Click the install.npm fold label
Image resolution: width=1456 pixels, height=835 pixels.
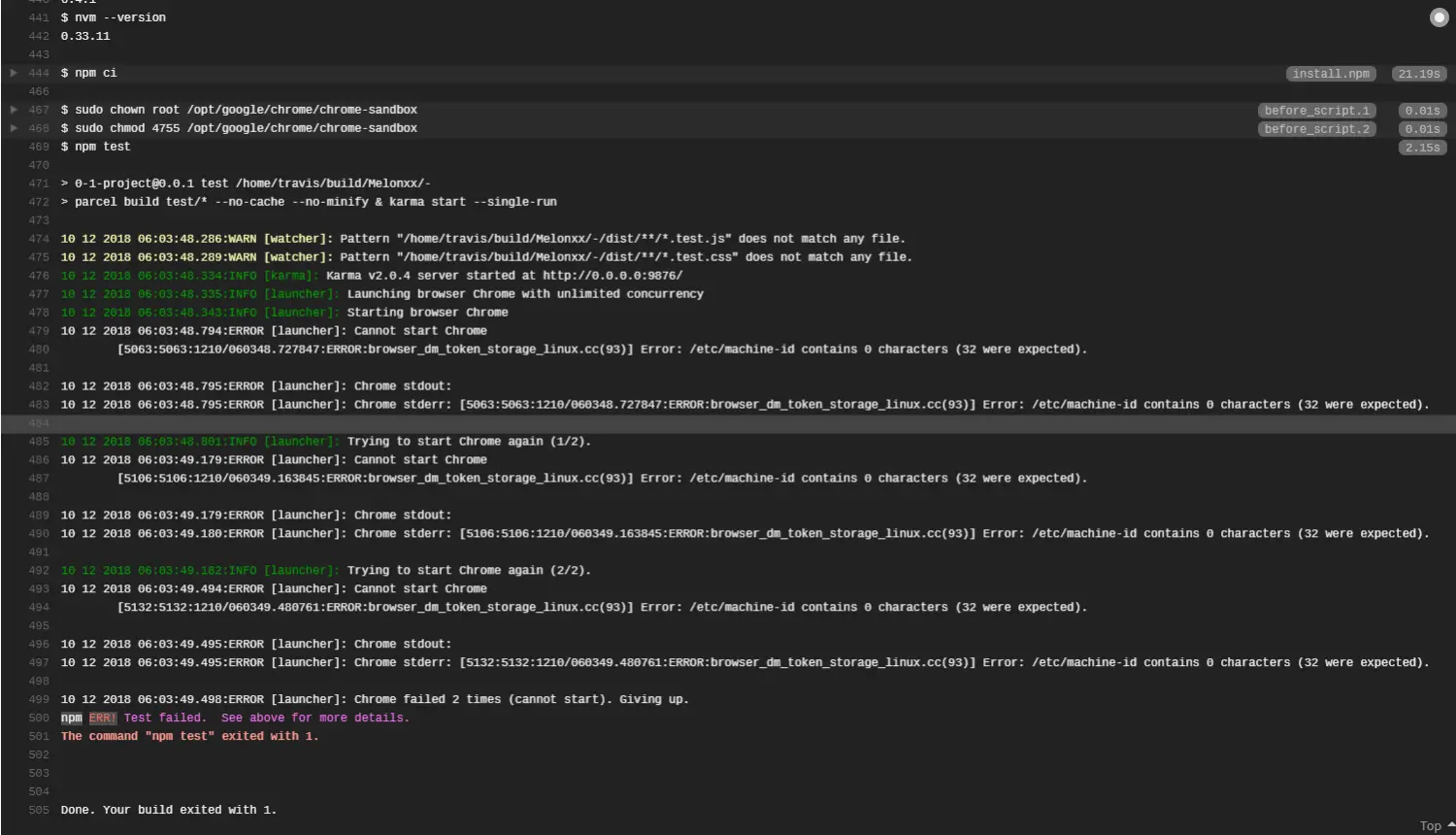[1331, 74]
